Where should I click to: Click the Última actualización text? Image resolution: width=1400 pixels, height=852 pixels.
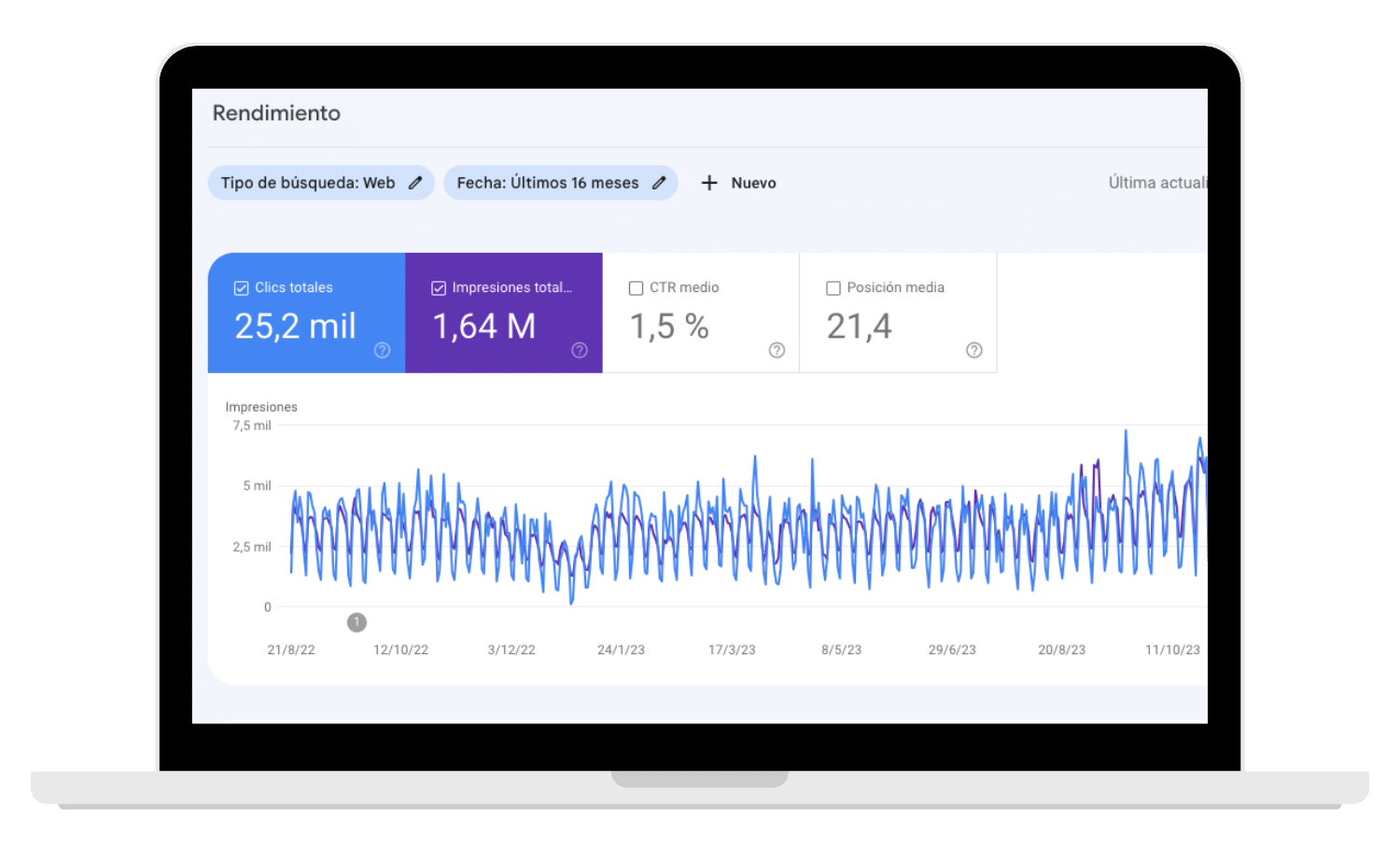point(1157,183)
